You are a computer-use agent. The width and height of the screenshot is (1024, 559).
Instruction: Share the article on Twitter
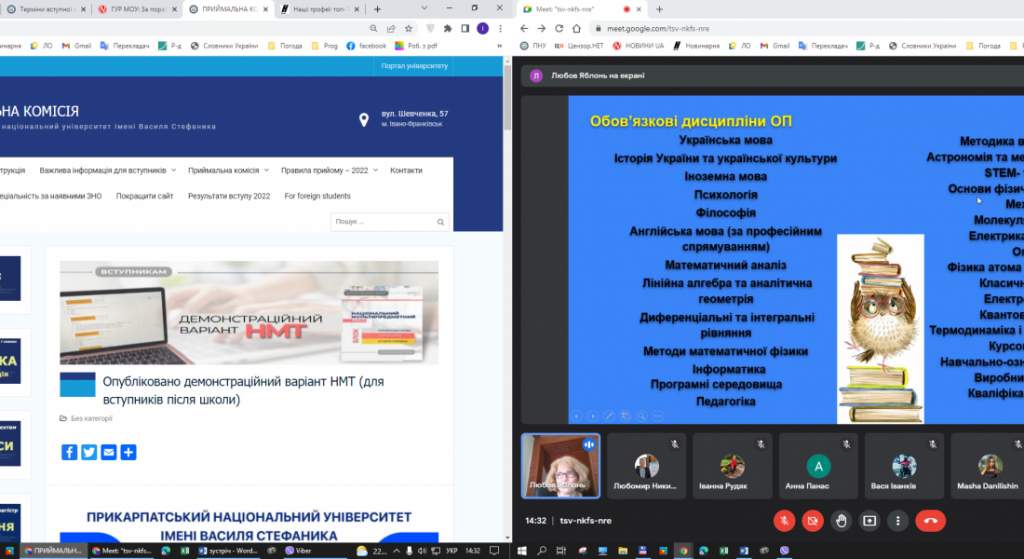(89, 452)
